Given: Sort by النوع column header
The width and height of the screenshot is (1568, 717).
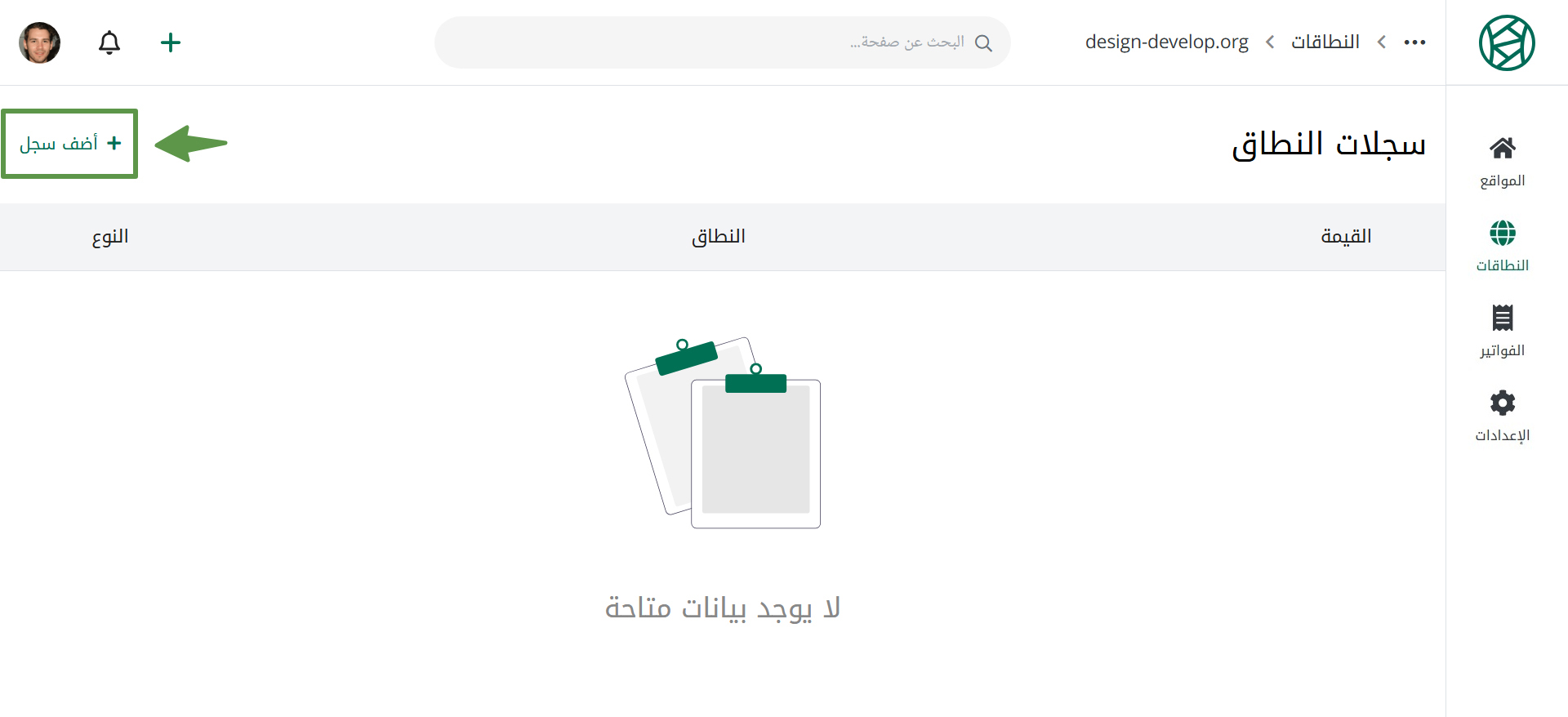Looking at the screenshot, I should point(110,237).
